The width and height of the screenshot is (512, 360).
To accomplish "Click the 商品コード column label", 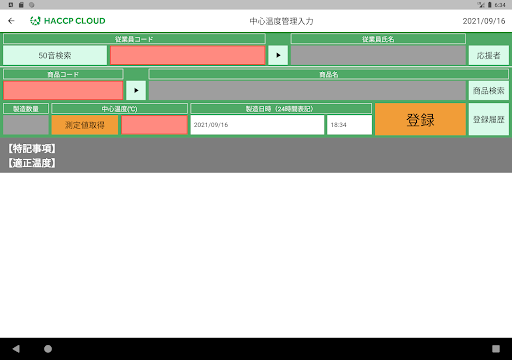I will 63,74.
